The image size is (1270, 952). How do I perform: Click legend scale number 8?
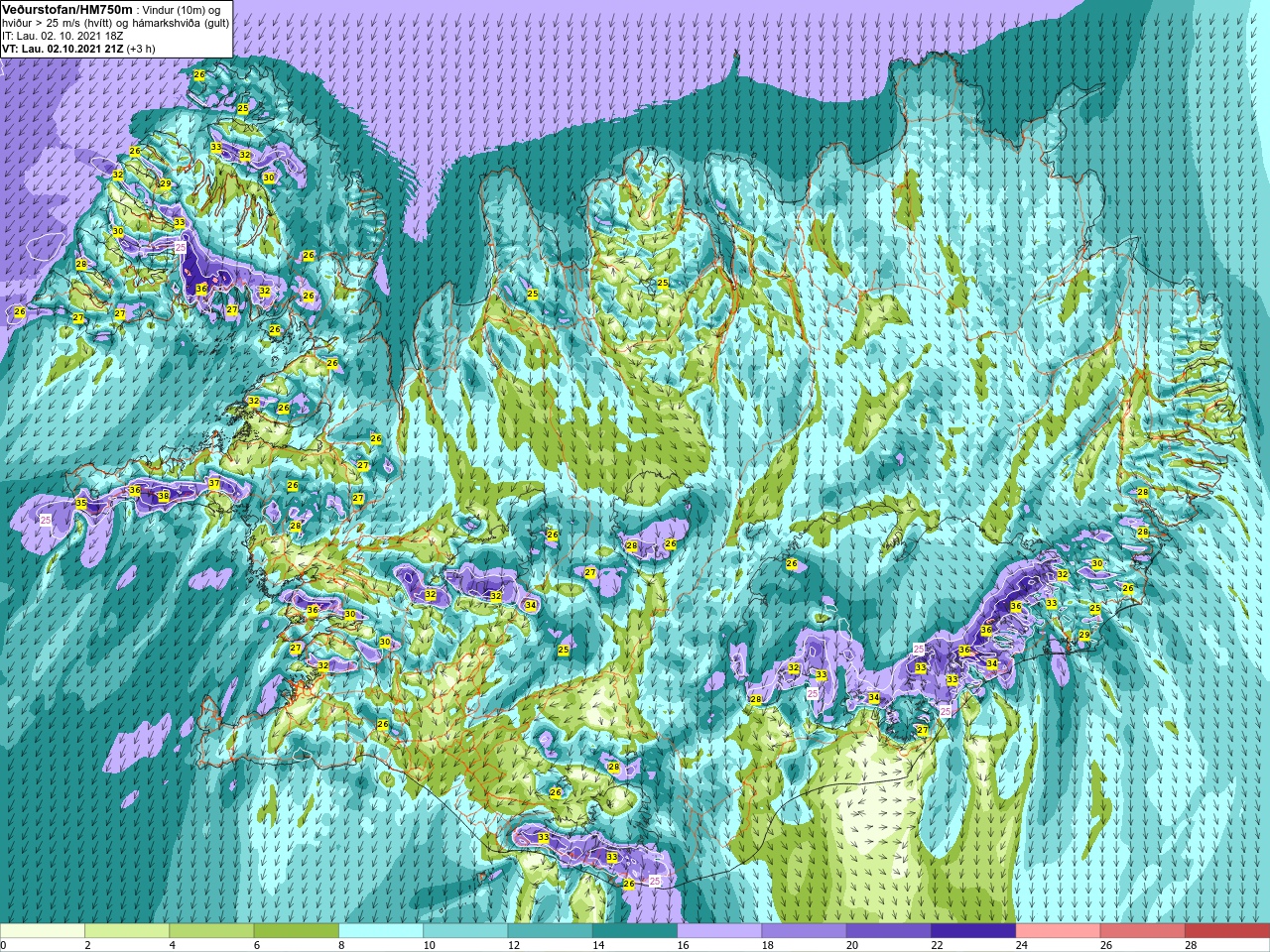(342, 945)
